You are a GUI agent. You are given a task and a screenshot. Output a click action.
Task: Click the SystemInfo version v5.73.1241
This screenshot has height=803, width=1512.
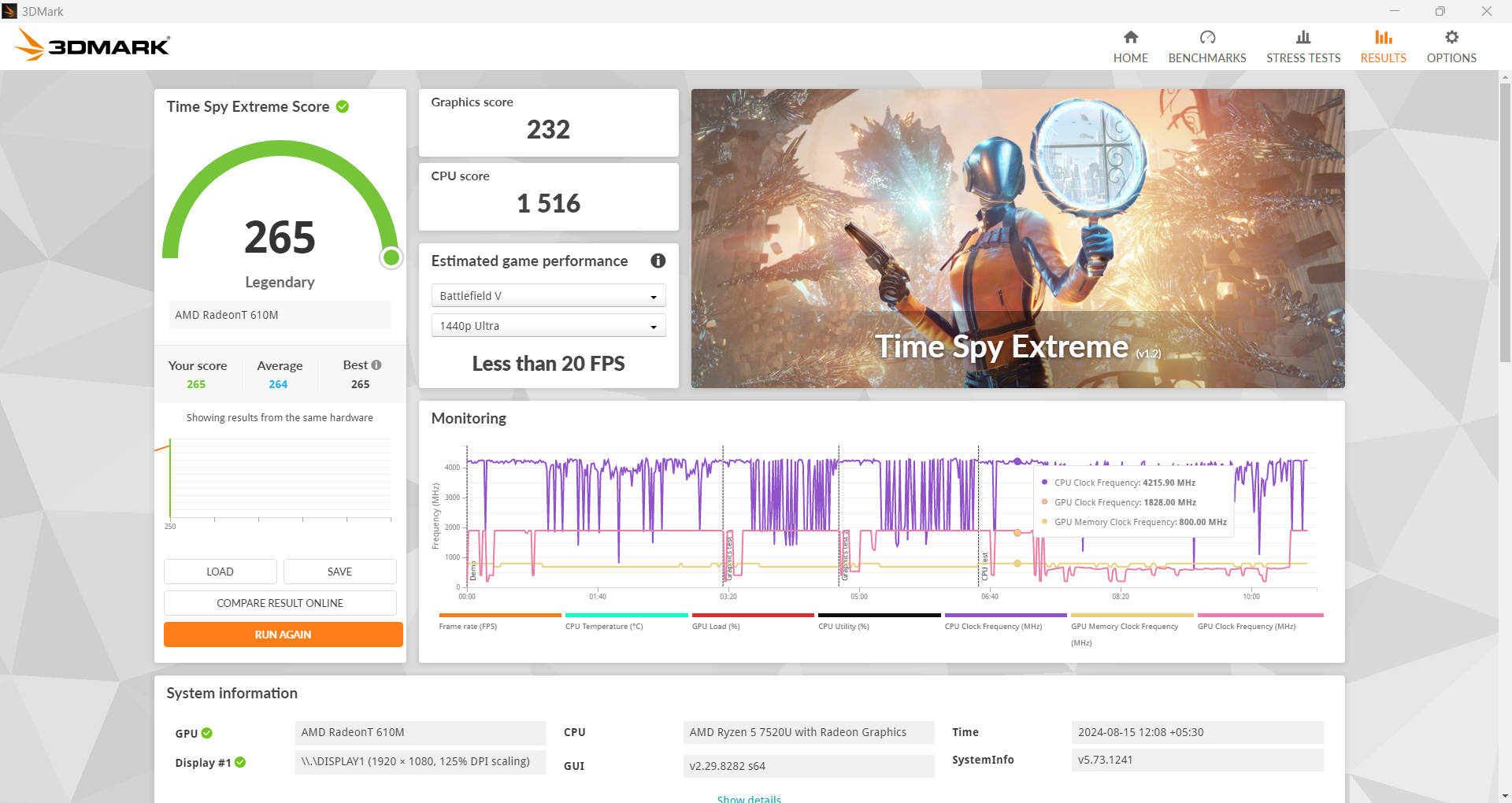coord(1197,760)
